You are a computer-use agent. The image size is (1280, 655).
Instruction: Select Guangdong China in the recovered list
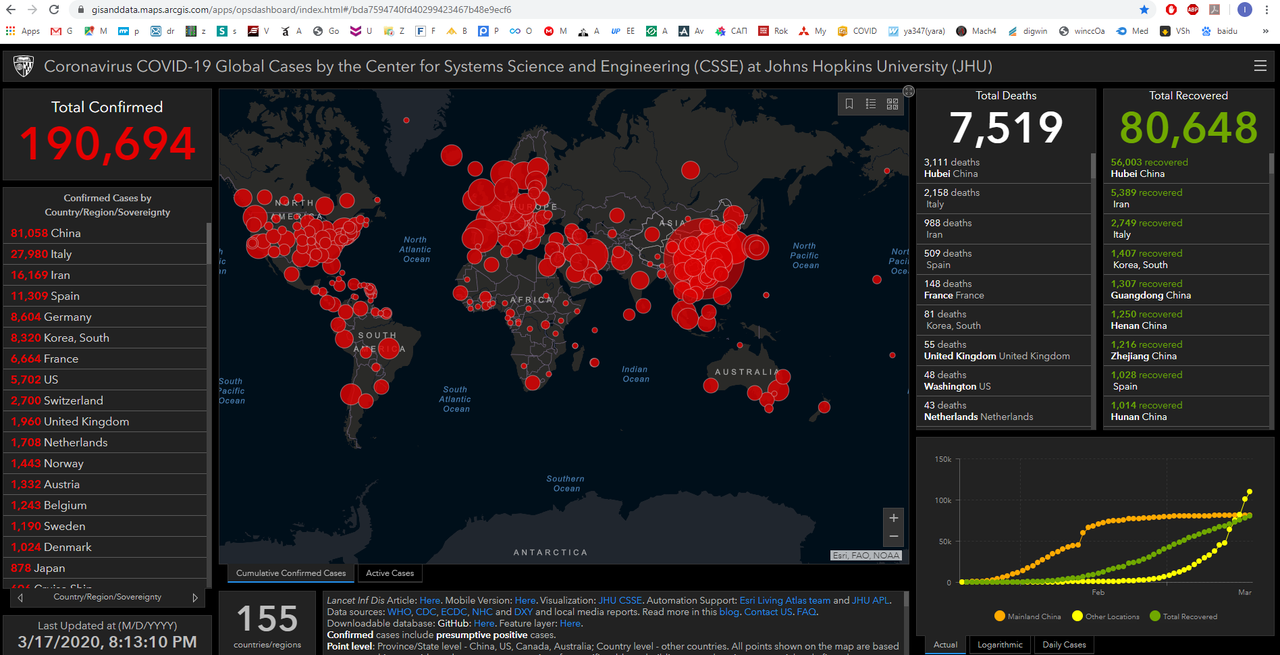pyautogui.click(x=1187, y=290)
